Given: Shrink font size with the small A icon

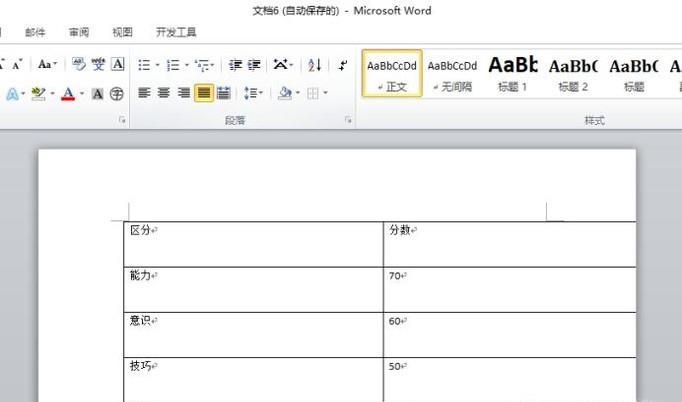Looking at the screenshot, I should coord(17,65).
